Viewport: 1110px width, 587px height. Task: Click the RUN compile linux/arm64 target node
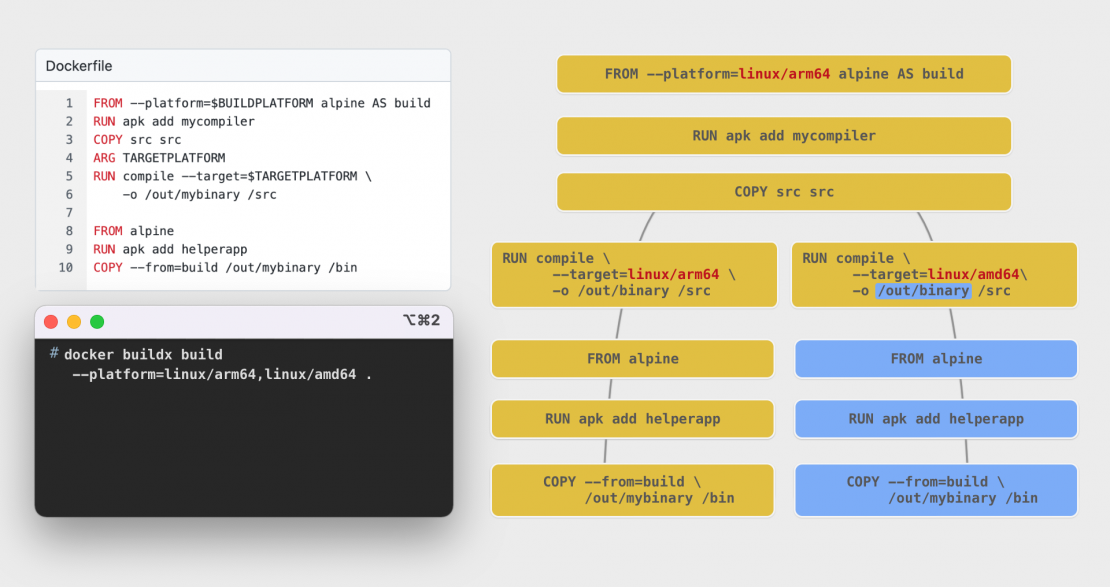click(x=633, y=274)
